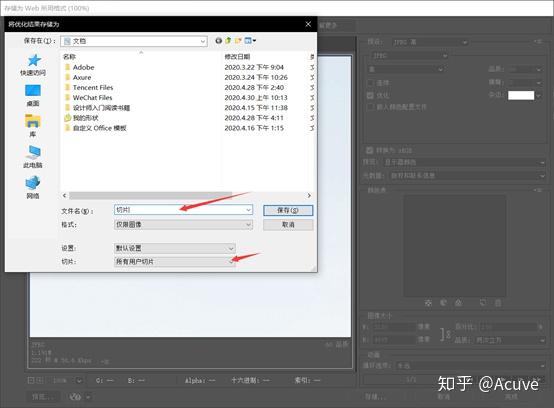The width and height of the screenshot is (554, 408).
Task: Open the 预览 preview profile dropdown
Action: 464,162
